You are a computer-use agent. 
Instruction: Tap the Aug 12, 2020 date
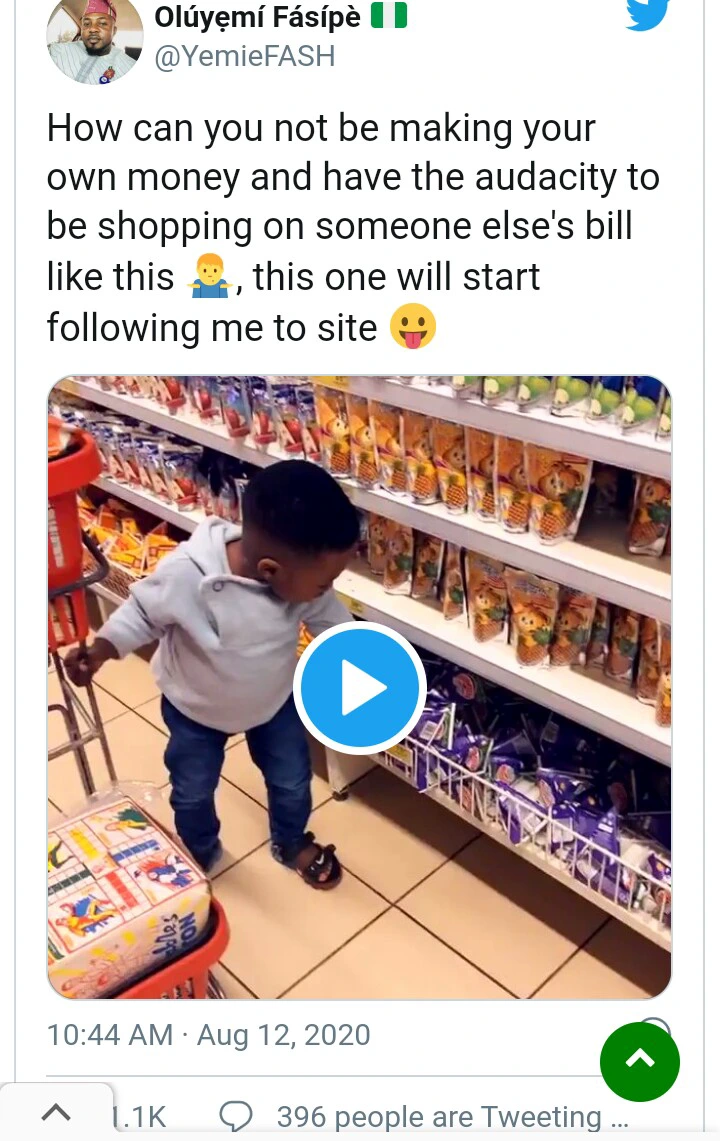284,1035
